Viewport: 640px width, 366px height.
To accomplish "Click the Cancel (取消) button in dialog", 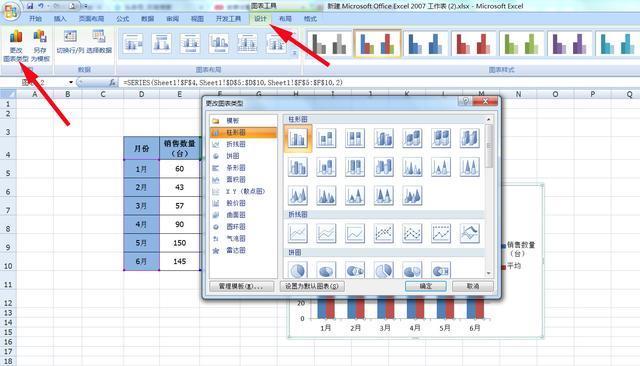I will pyautogui.click(x=473, y=286).
